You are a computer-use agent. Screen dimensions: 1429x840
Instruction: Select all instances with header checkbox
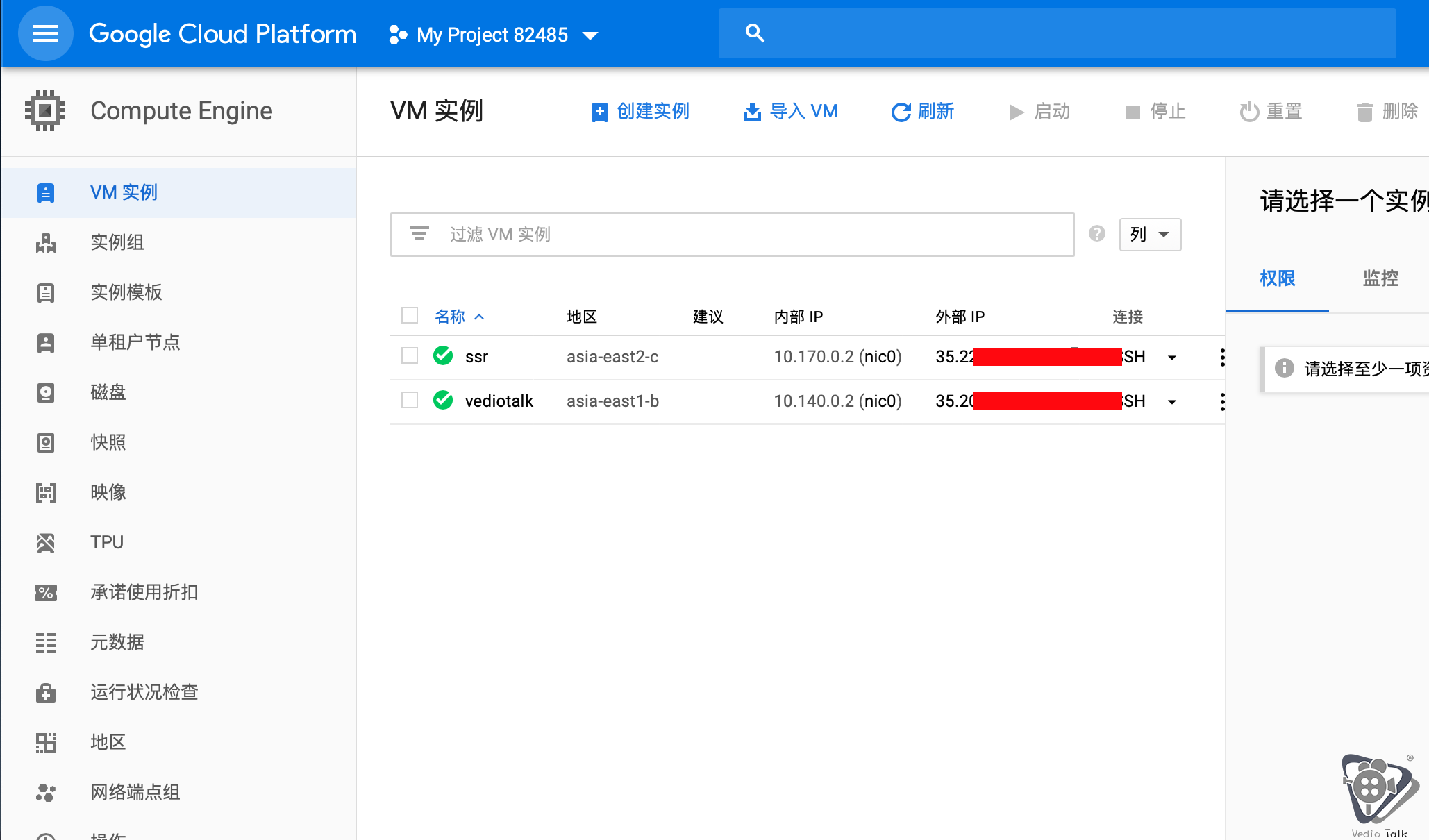click(410, 316)
